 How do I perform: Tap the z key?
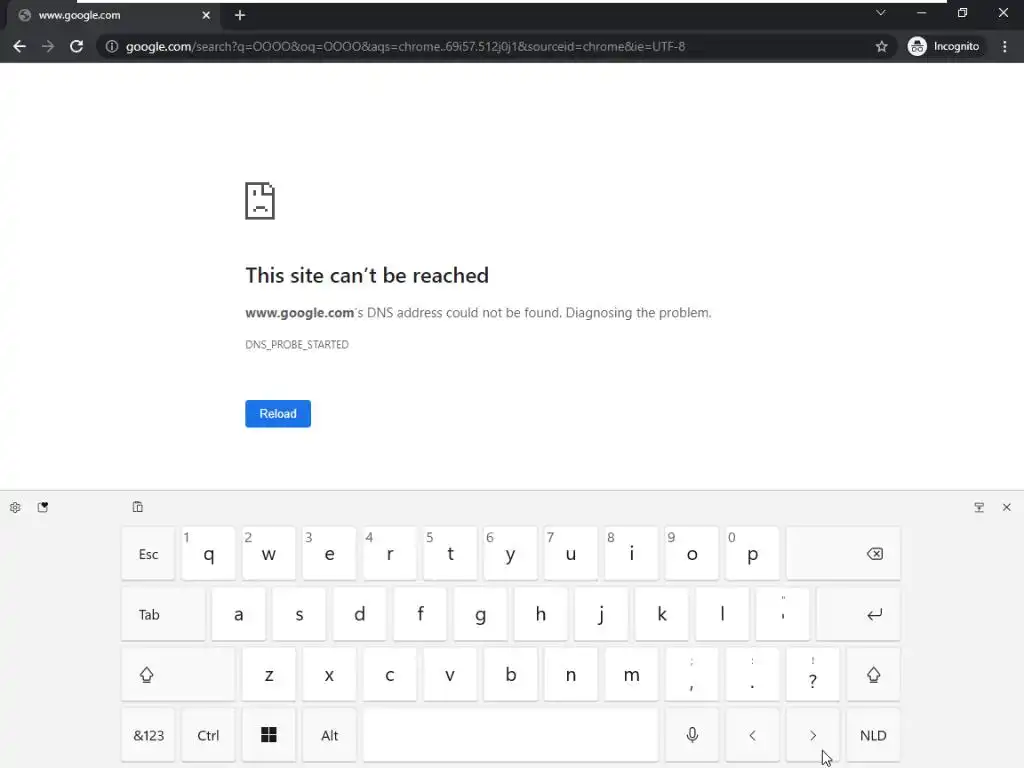pos(268,675)
